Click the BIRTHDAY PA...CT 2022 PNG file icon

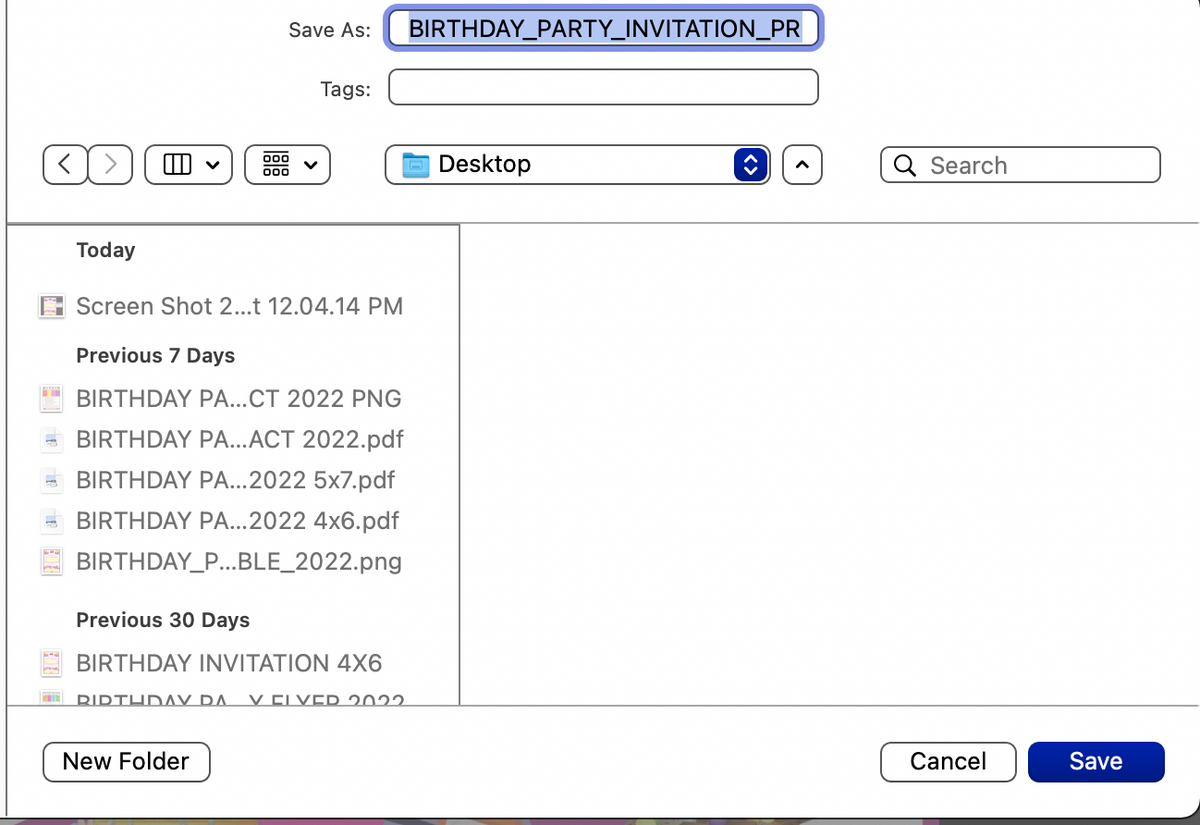(x=51, y=399)
